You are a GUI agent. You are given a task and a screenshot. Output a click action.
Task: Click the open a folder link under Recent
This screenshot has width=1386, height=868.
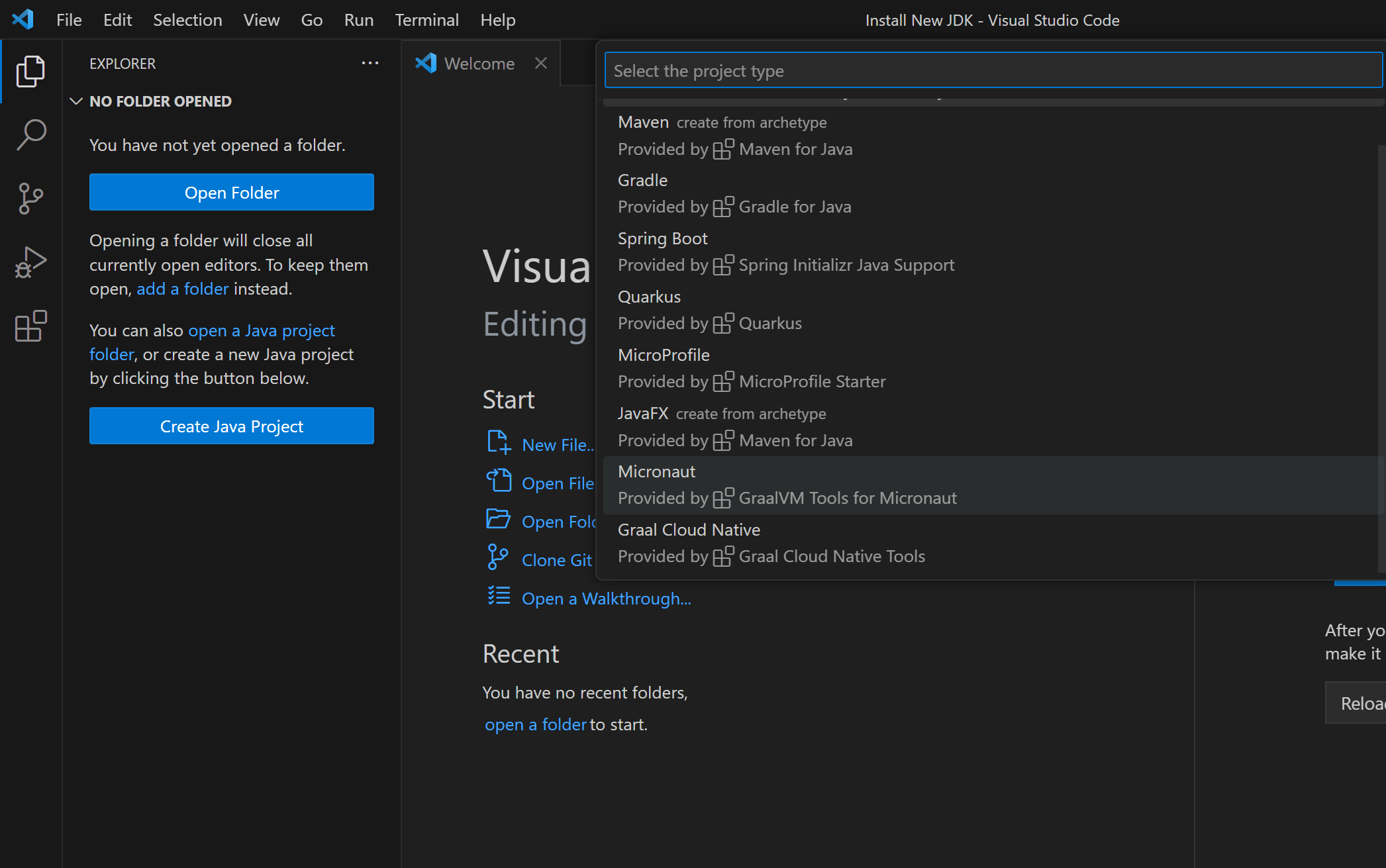point(534,724)
